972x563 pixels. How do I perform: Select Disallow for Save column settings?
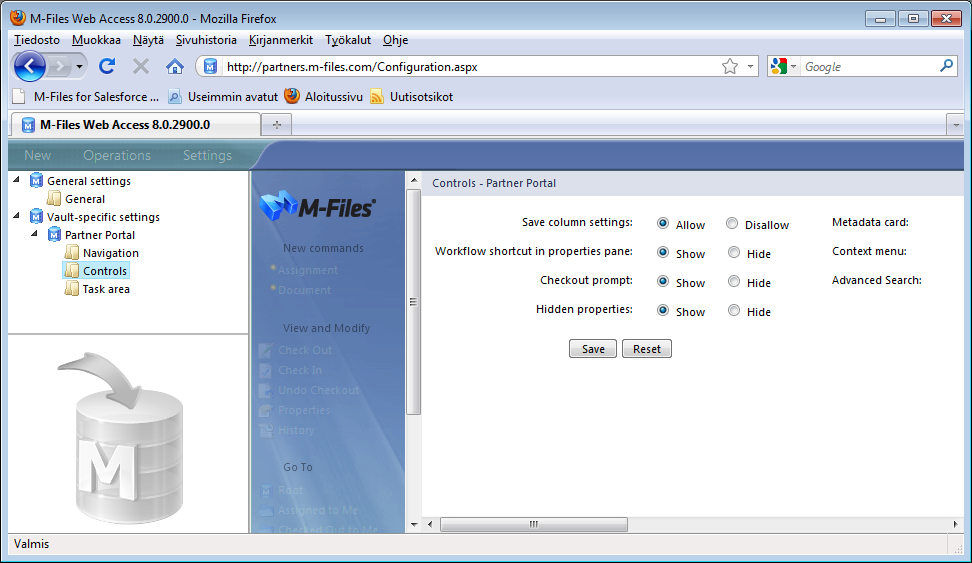click(732, 223)
